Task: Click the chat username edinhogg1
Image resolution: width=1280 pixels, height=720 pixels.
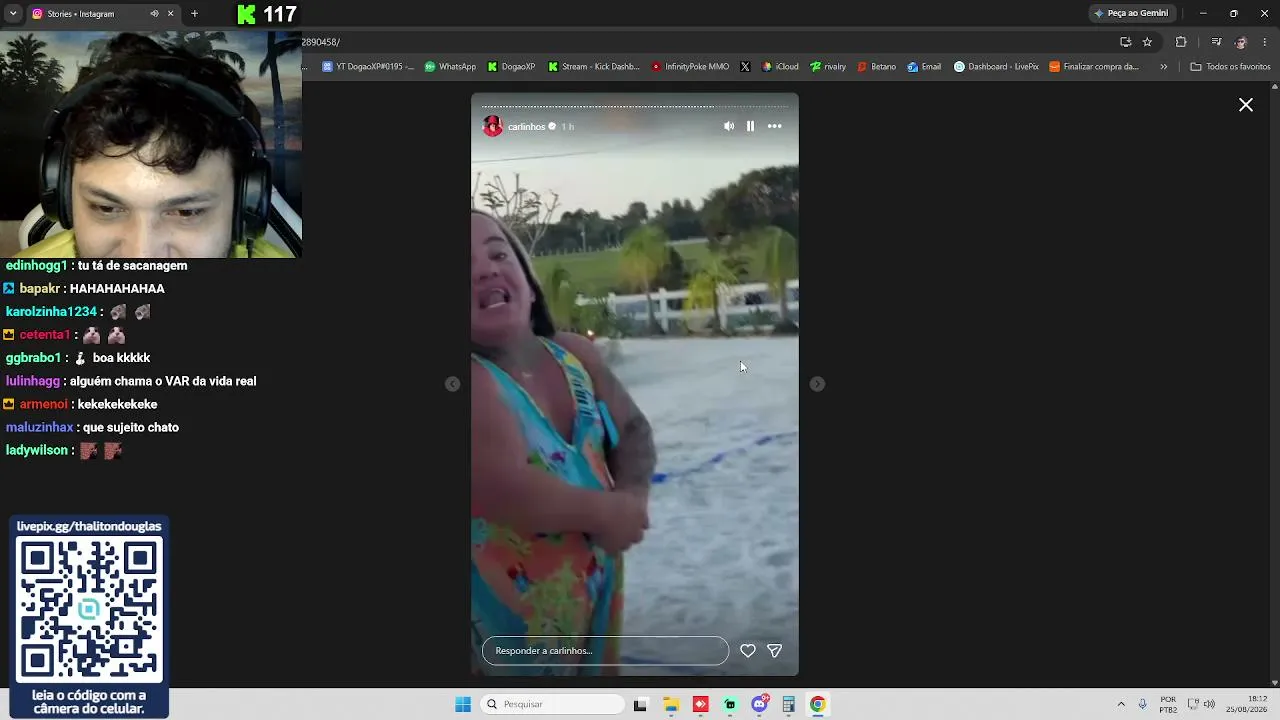Action: (36, 266)
